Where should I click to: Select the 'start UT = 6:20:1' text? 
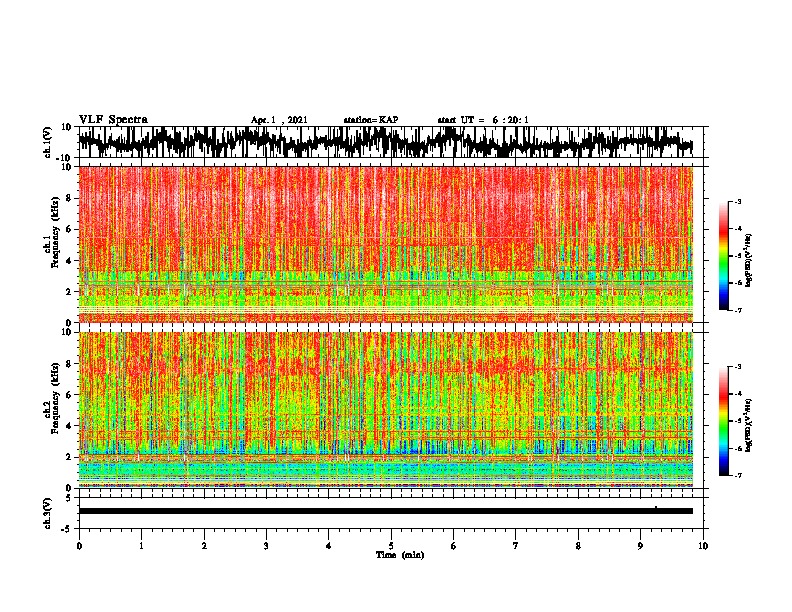483,120
